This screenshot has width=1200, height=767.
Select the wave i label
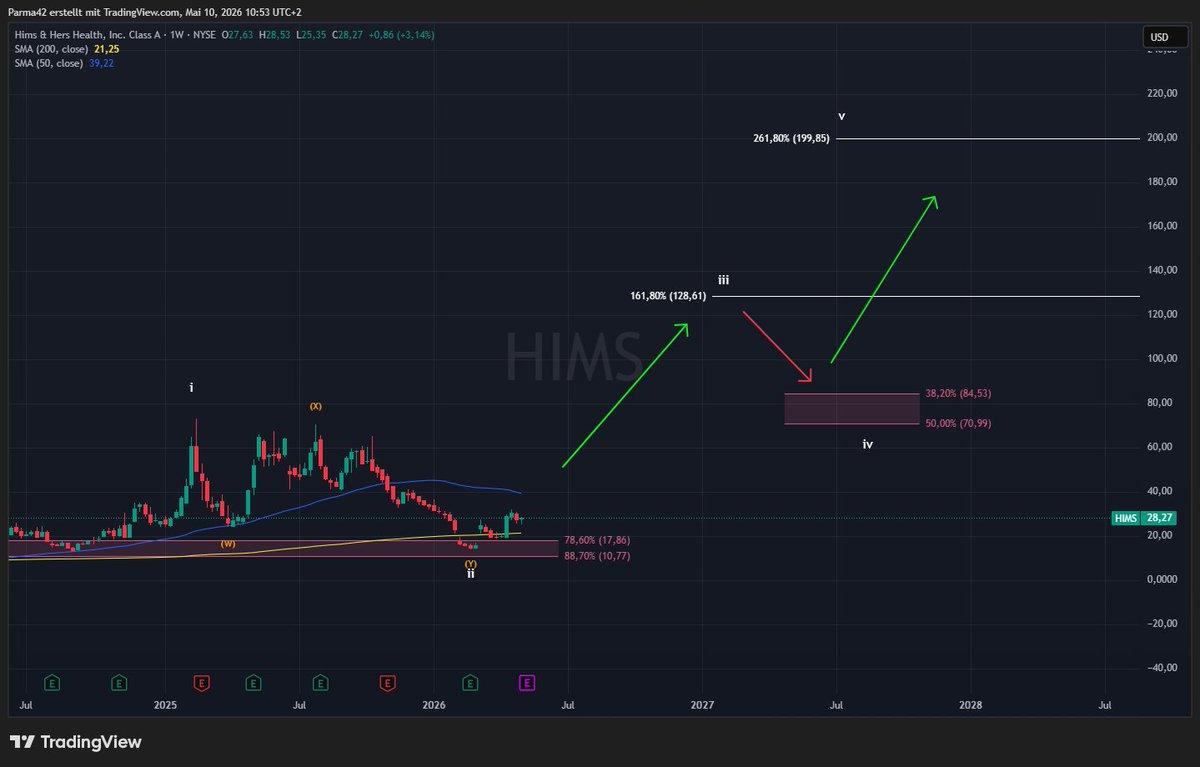(192, 386)
